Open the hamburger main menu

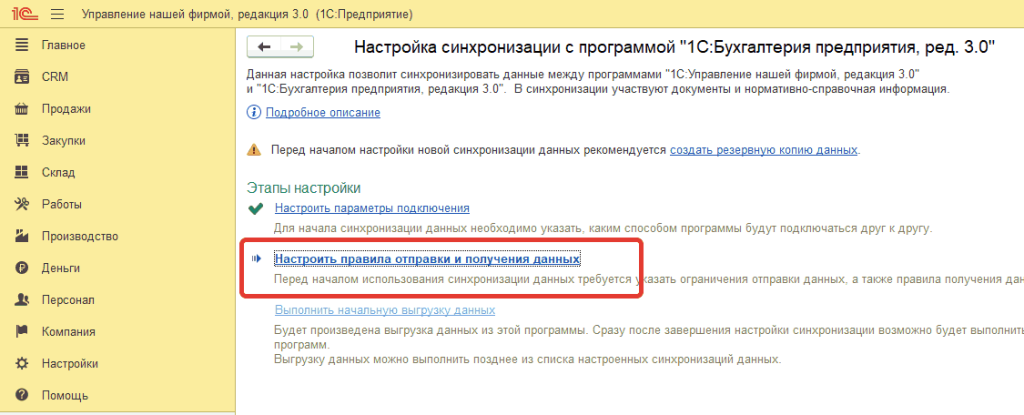(x=57, y=14)
